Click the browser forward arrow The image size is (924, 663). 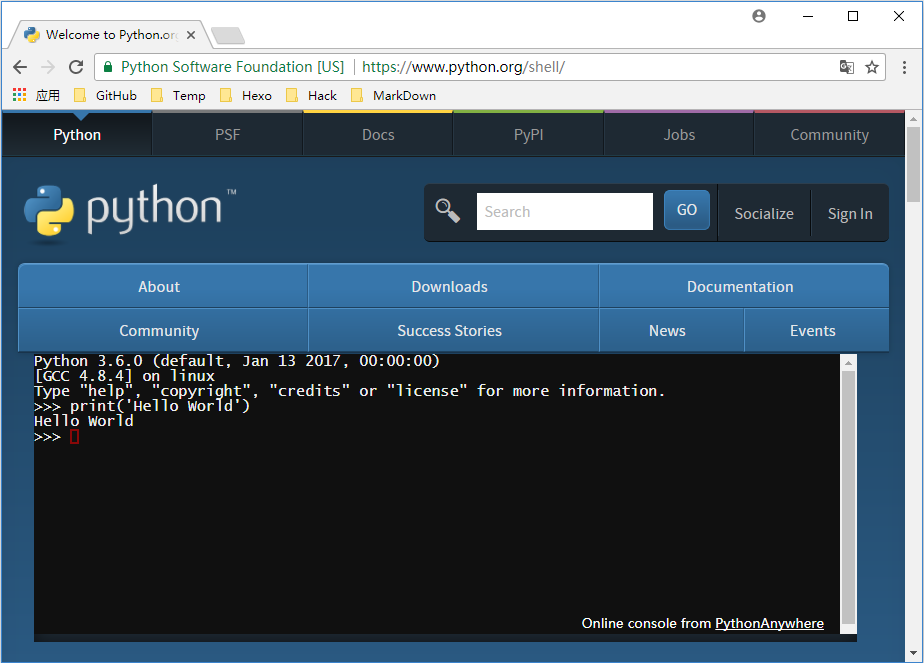tap(48, 67)
